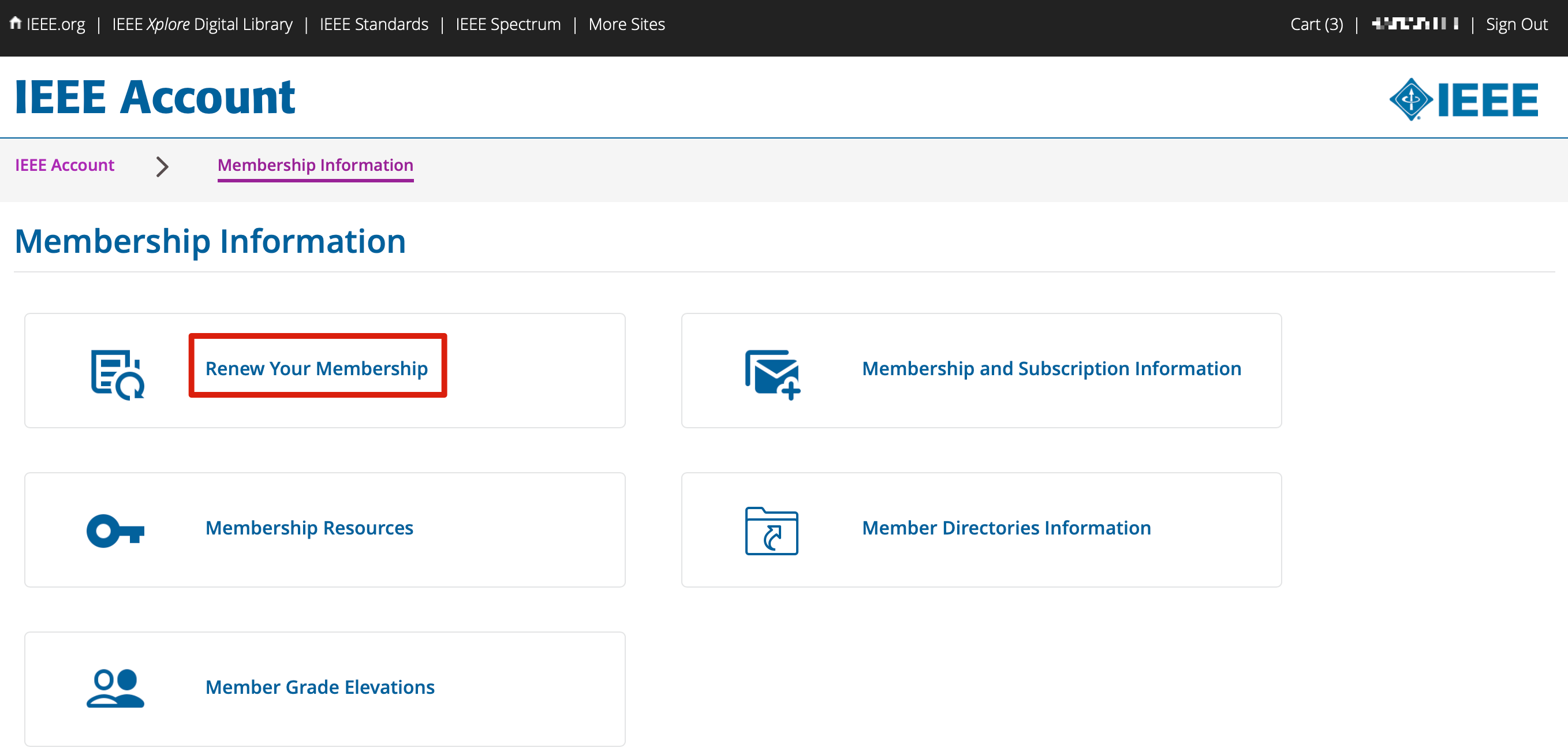This screenshot has height=755, width=1568.
Task: Click the blurred username in top bar
Action: click(x=1414, y=24)
